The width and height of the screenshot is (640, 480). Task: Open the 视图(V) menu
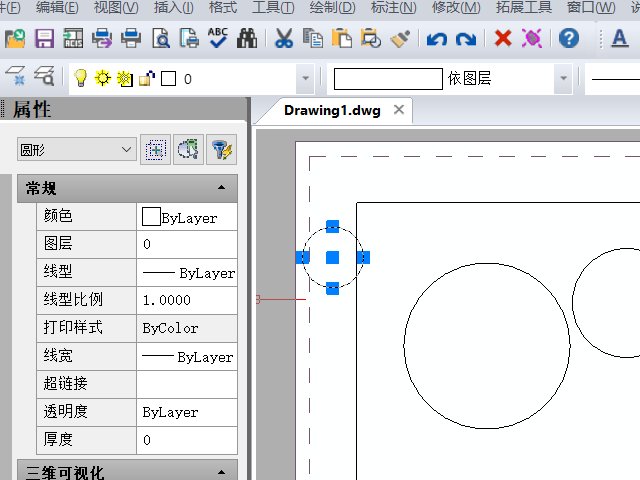(x=116, y=7)
